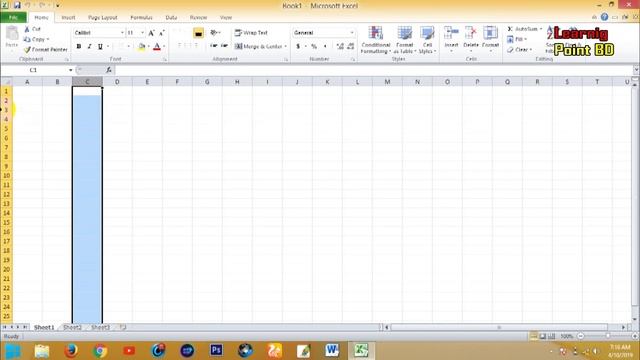Click the accounting dollar format icon
Screen dimensions: 640x360
pyautogui.click(x=298, y=47)
